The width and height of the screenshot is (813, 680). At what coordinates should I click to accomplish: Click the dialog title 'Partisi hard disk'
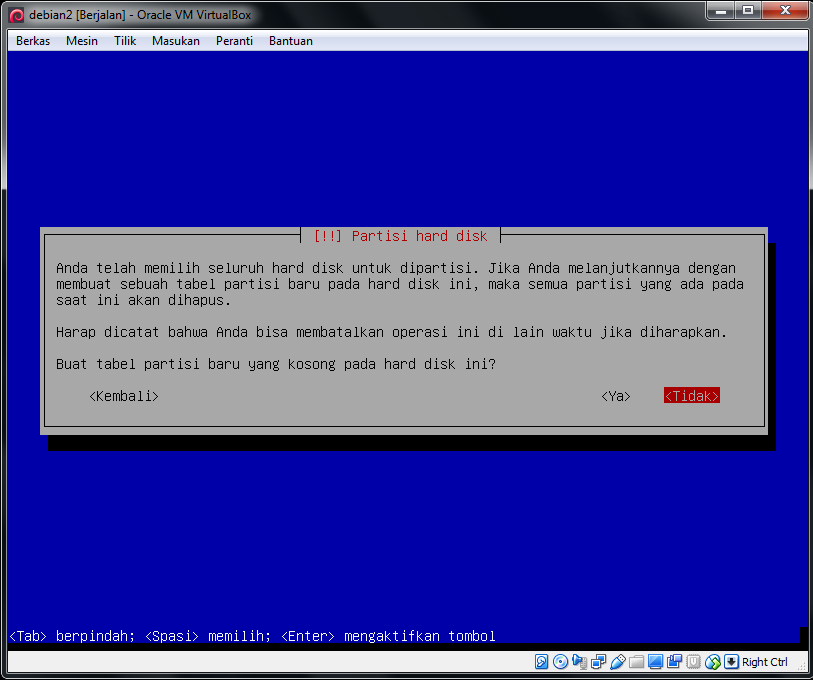419,236
